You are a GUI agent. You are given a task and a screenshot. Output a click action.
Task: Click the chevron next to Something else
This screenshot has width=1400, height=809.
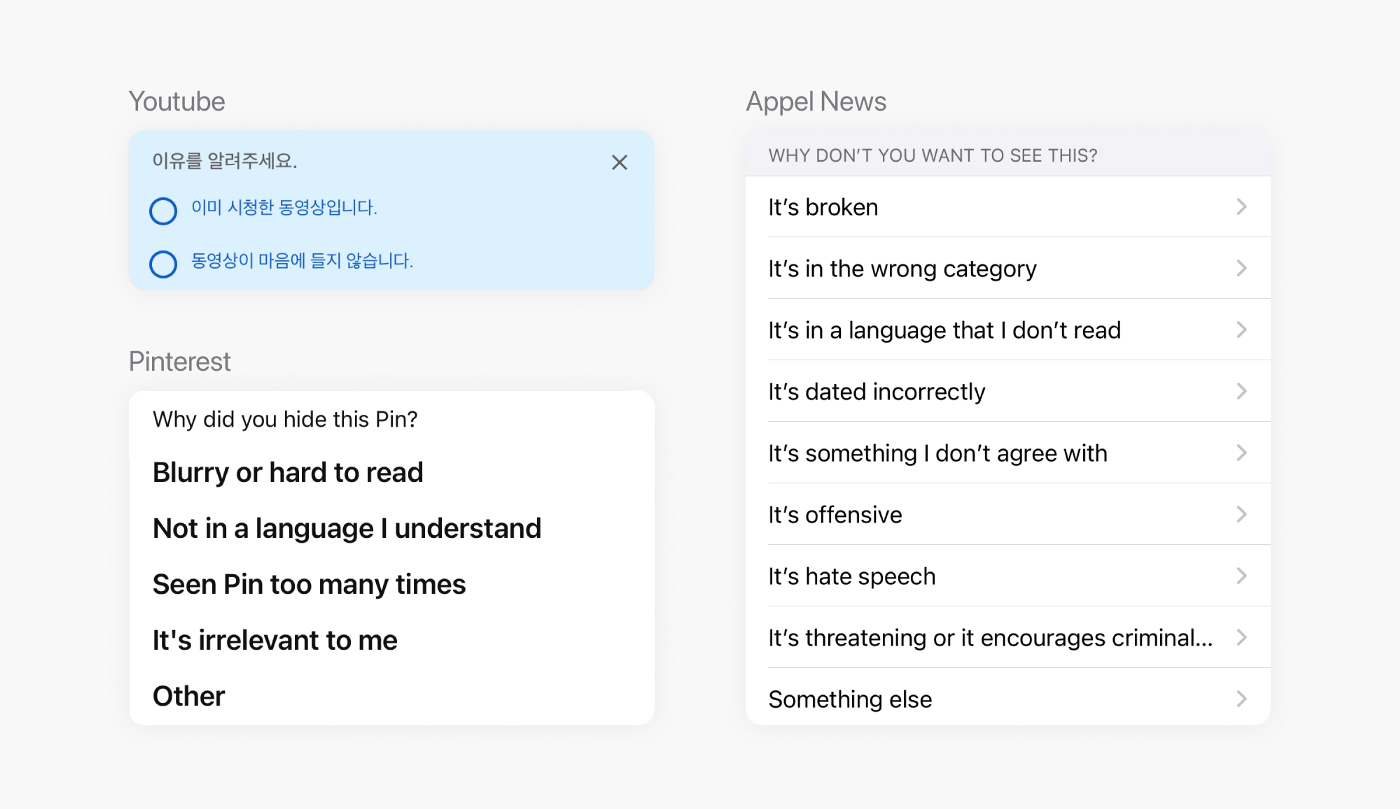point(1241,699)
